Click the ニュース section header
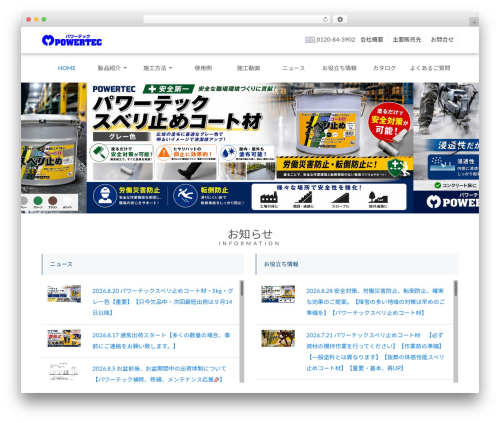 click(143, 264)
